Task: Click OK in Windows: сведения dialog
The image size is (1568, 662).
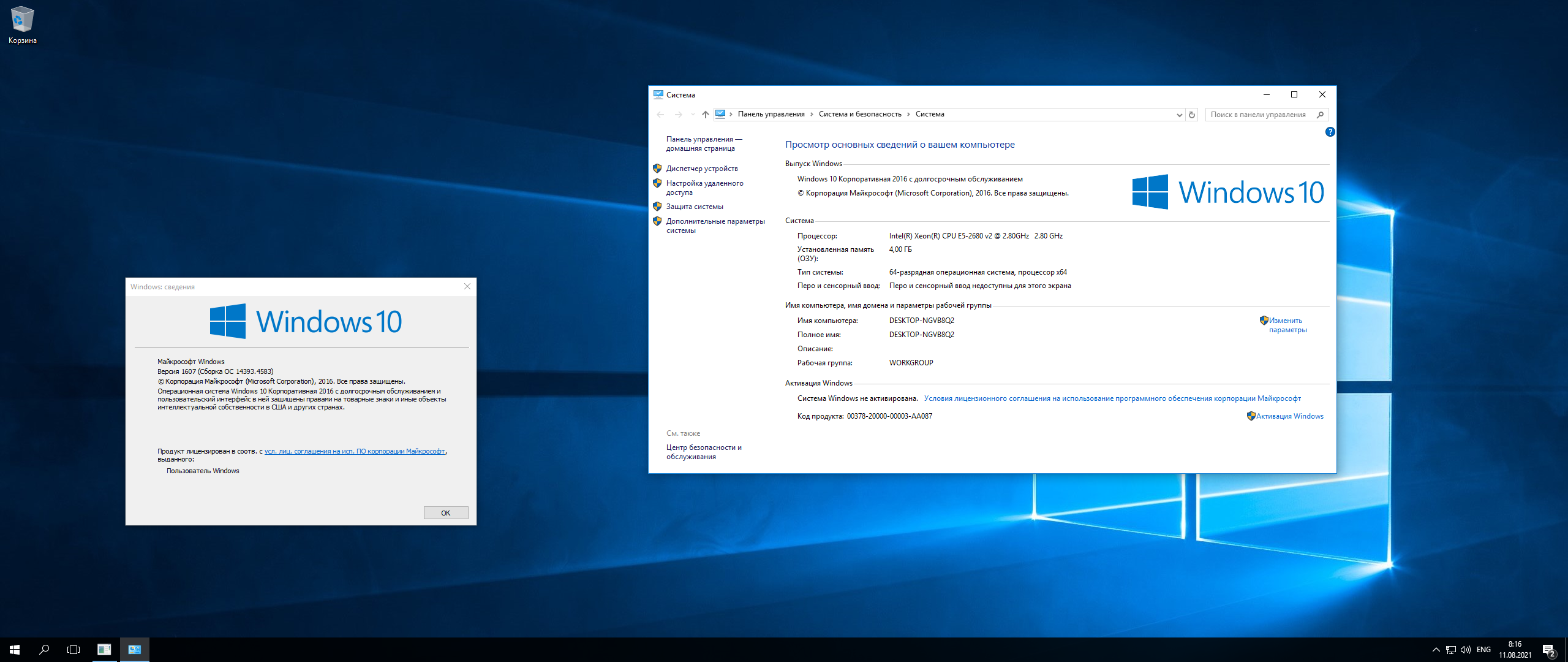Action: coord(446,513)
